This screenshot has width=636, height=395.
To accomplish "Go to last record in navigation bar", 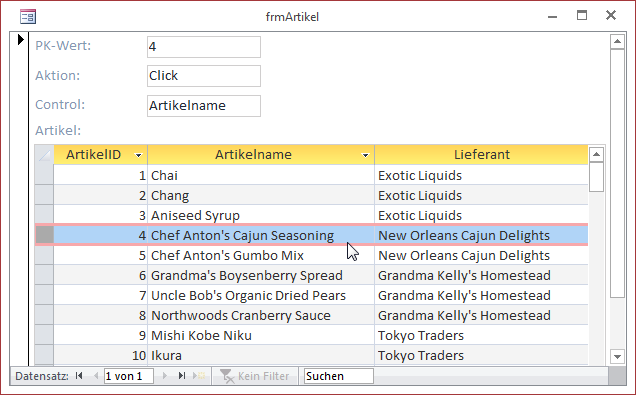I will click(182, 376).
